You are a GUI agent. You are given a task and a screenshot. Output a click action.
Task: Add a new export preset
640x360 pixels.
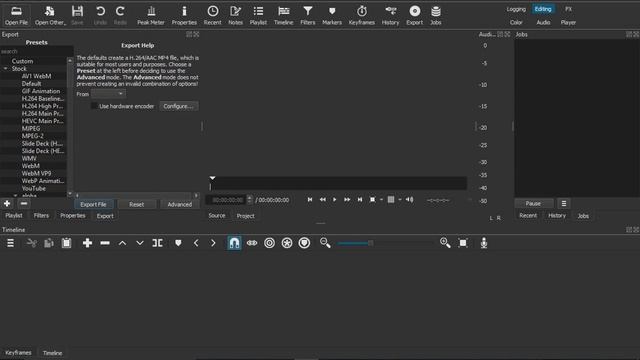point(7,203)
